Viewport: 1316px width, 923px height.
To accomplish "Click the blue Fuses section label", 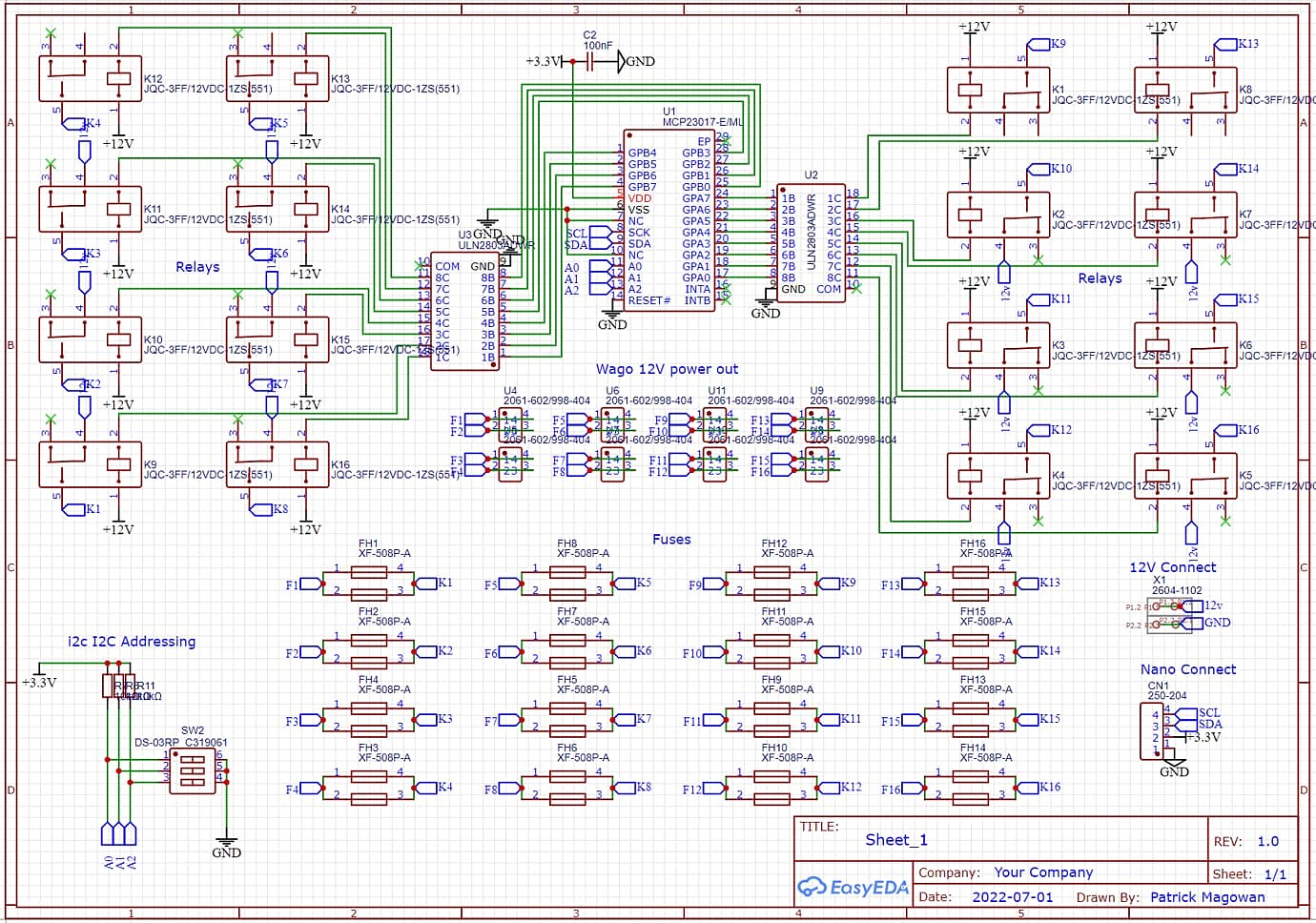I will [x=670, y=539].
